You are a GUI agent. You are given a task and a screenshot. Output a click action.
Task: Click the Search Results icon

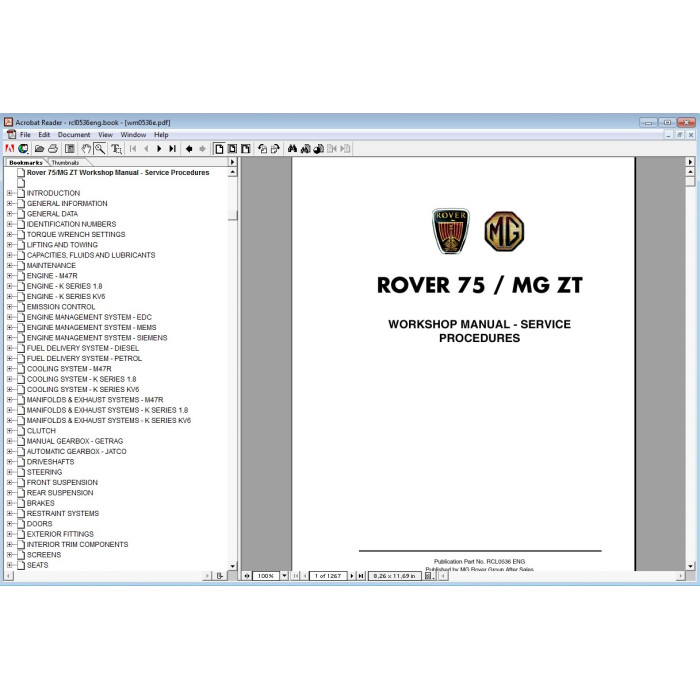tap(319, 149)
